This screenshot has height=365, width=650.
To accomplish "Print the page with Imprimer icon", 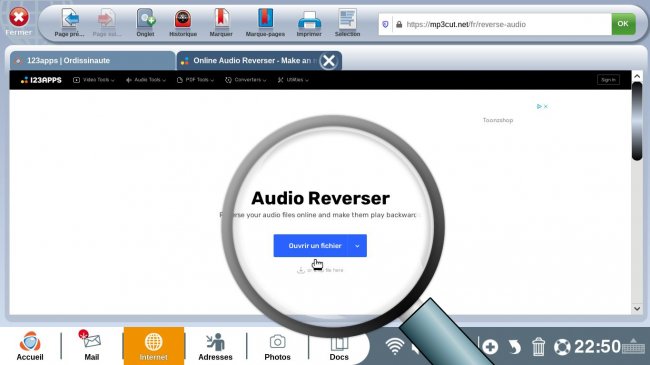I will pyautogui.click(x=309, y=19).
